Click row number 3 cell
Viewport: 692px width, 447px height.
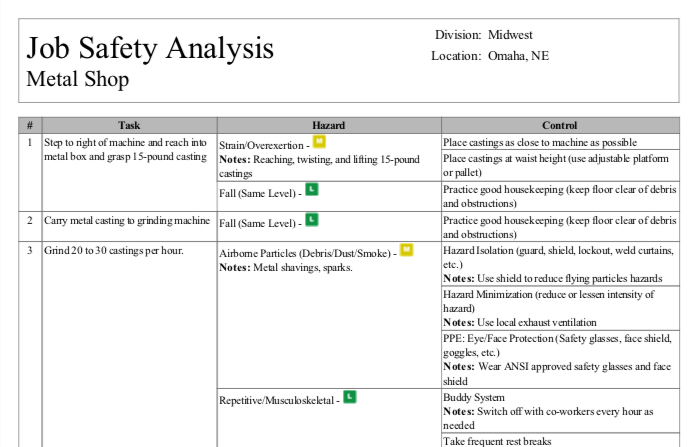(30, 344)
